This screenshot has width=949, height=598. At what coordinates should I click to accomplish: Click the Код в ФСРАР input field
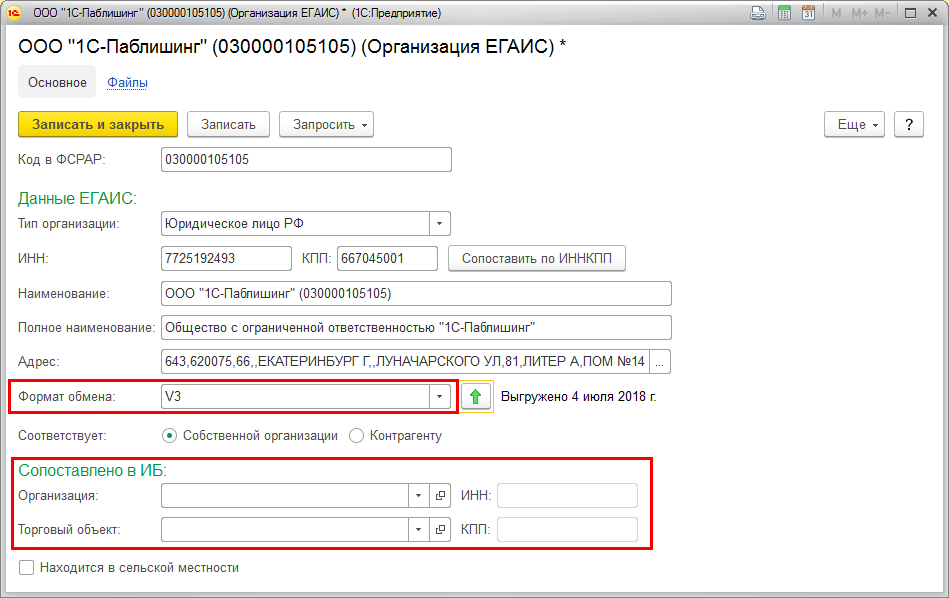pyautogui.click(x=306, y=160)
